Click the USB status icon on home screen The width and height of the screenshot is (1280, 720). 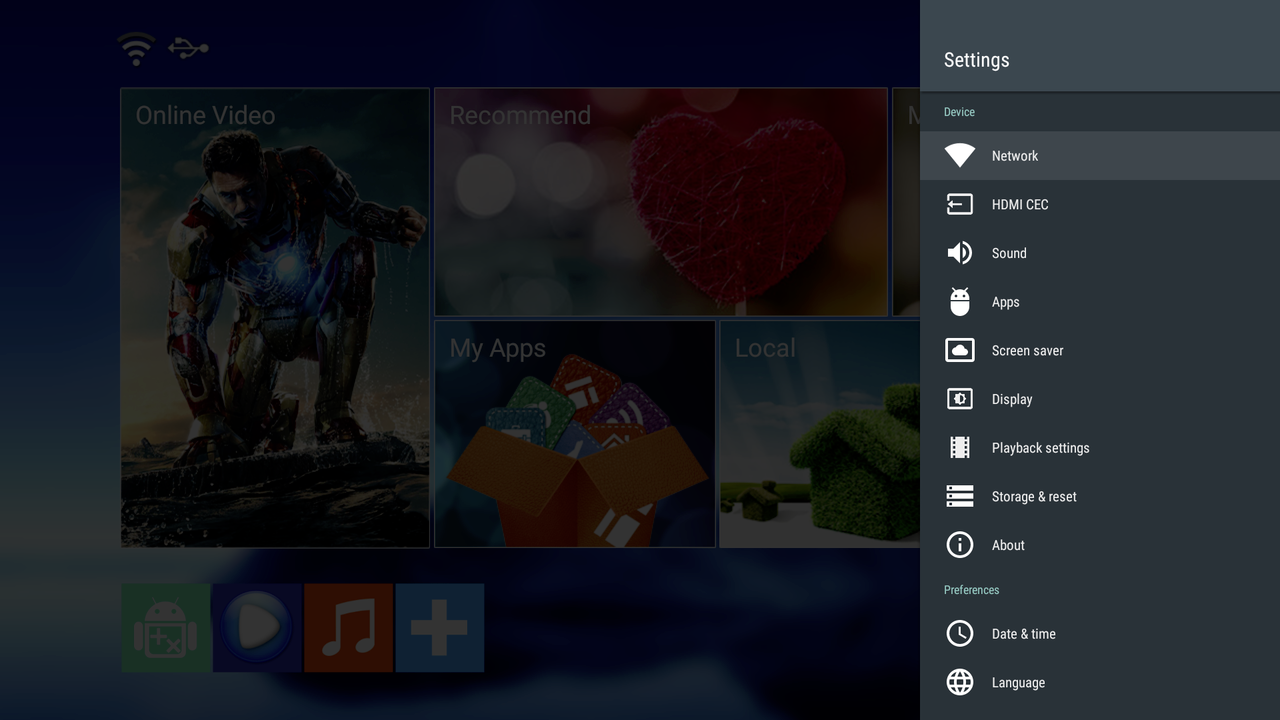click(188, 47)
